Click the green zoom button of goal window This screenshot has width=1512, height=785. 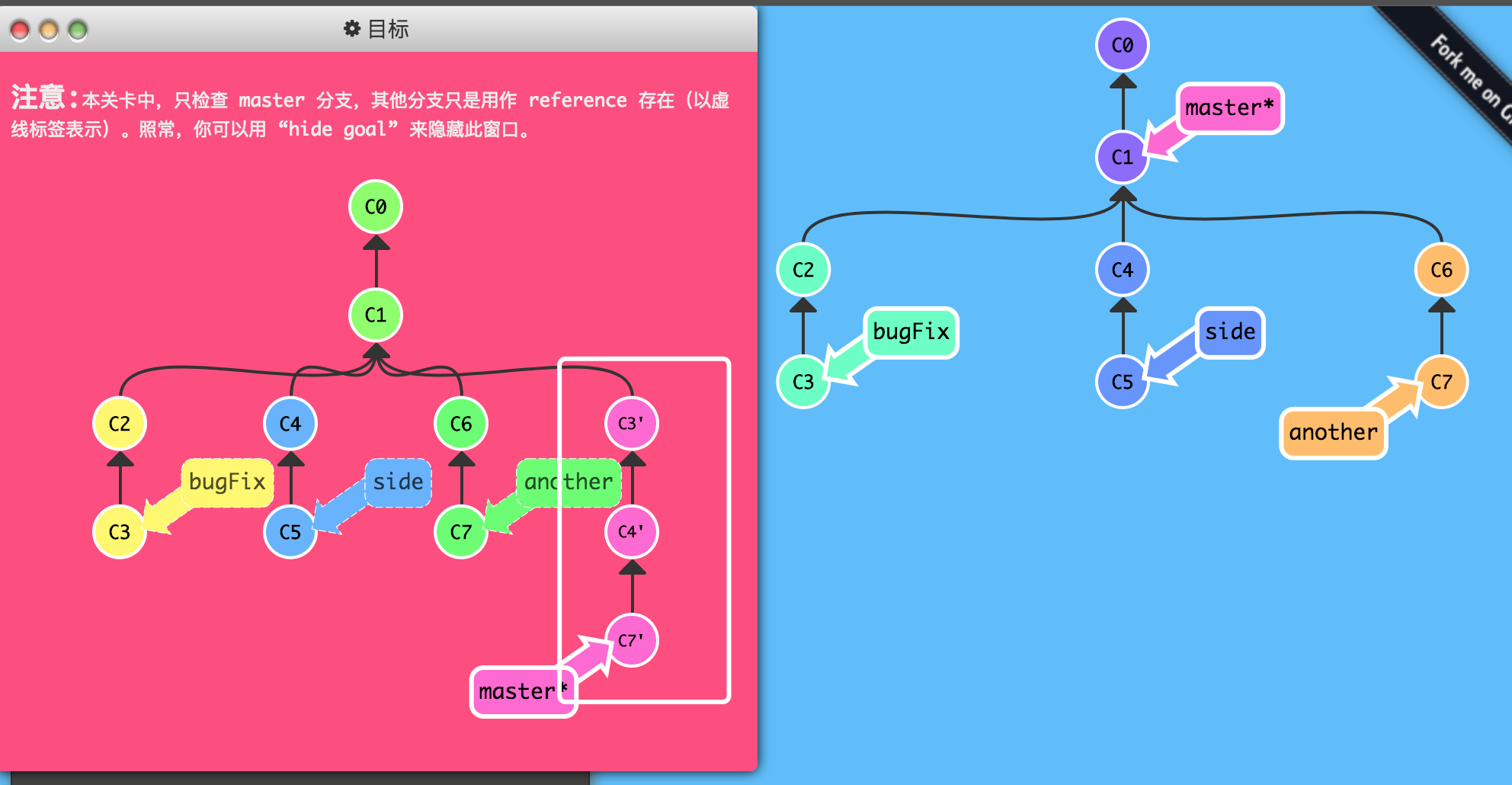pyautogui.click(x=78, y=30)
